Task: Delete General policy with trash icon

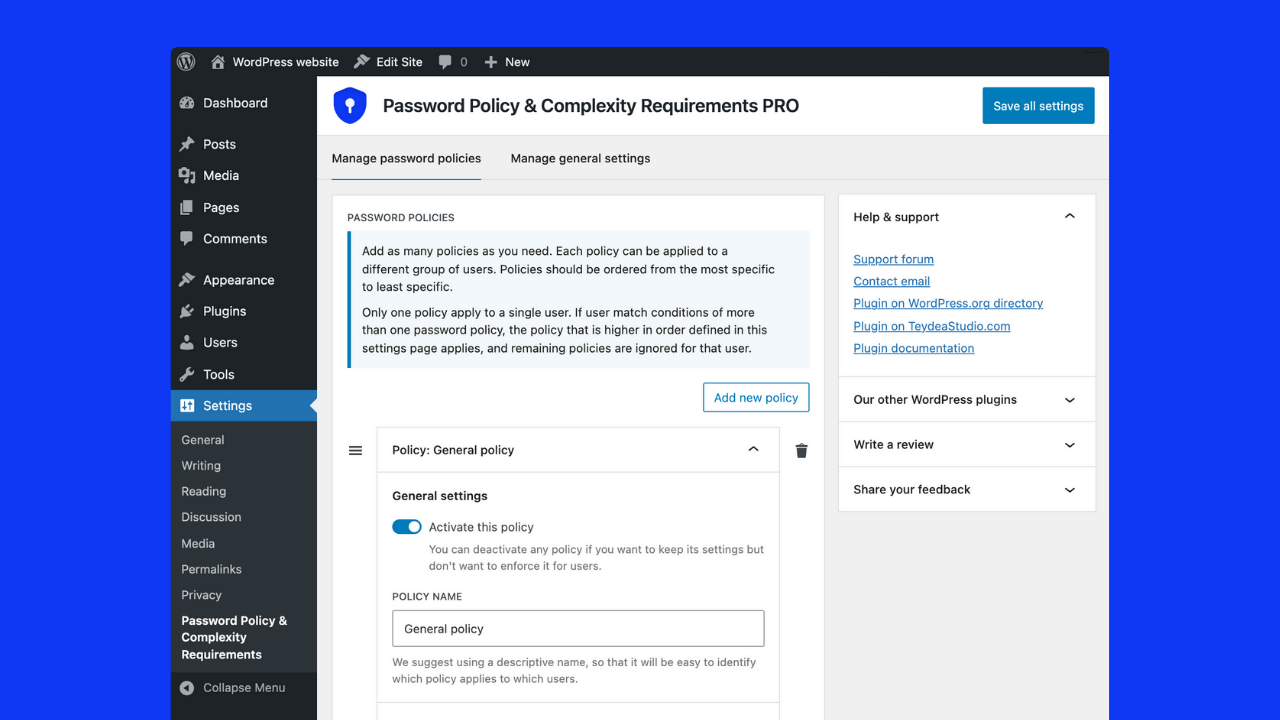Action: pos(801,451)
